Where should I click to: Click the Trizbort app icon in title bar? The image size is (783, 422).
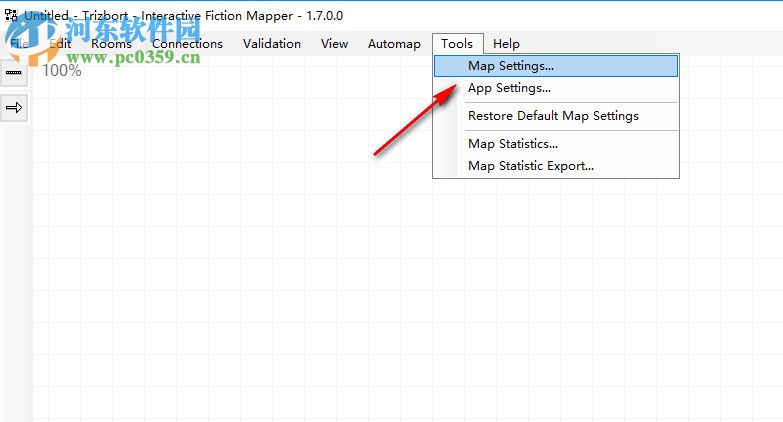pos(11,15)
